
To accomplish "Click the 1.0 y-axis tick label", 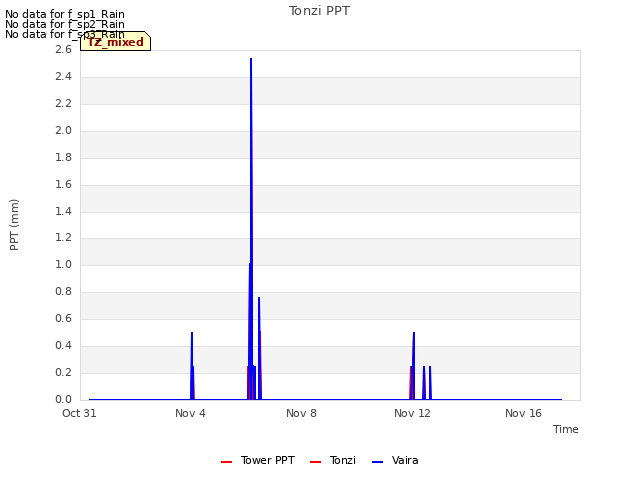I will (63, 264).
